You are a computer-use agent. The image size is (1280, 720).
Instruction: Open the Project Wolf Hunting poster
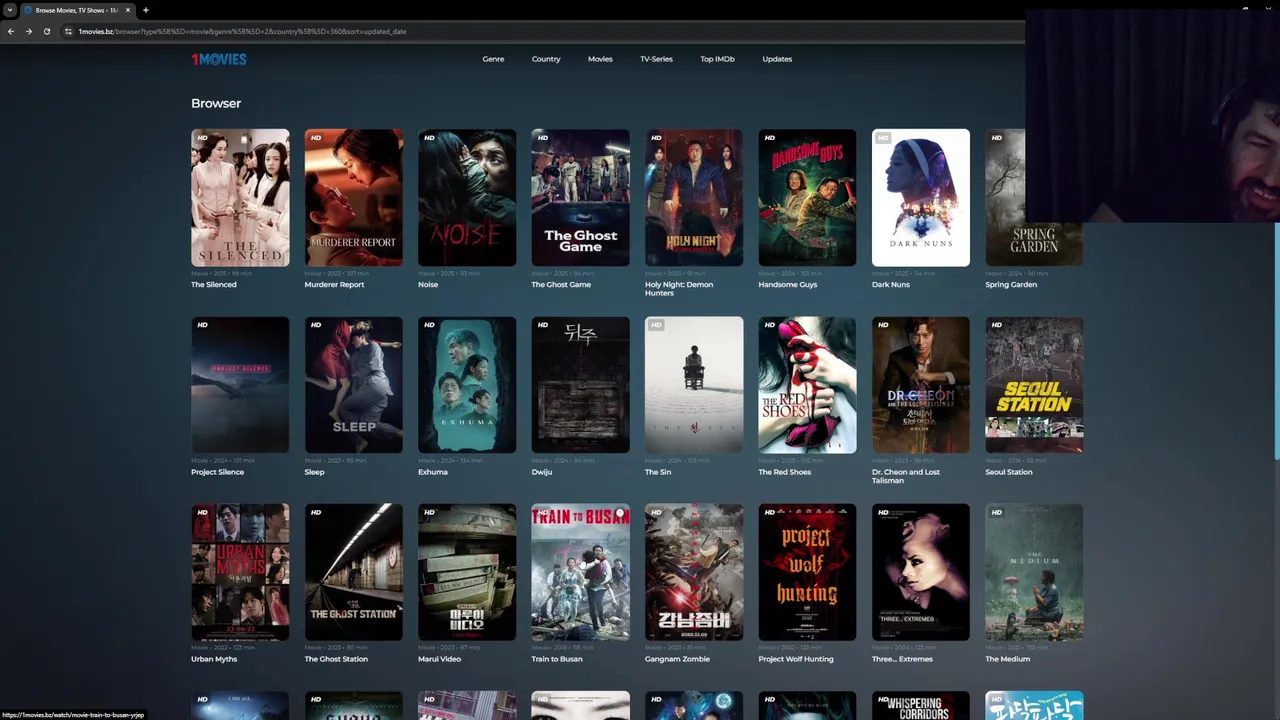point(807,572)
